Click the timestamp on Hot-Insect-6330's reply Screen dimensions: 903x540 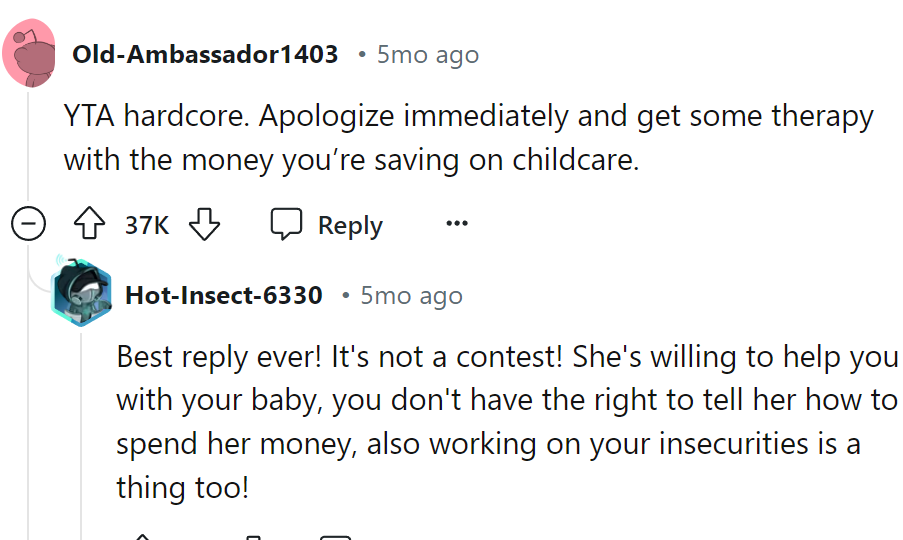(x=411, y=295)
